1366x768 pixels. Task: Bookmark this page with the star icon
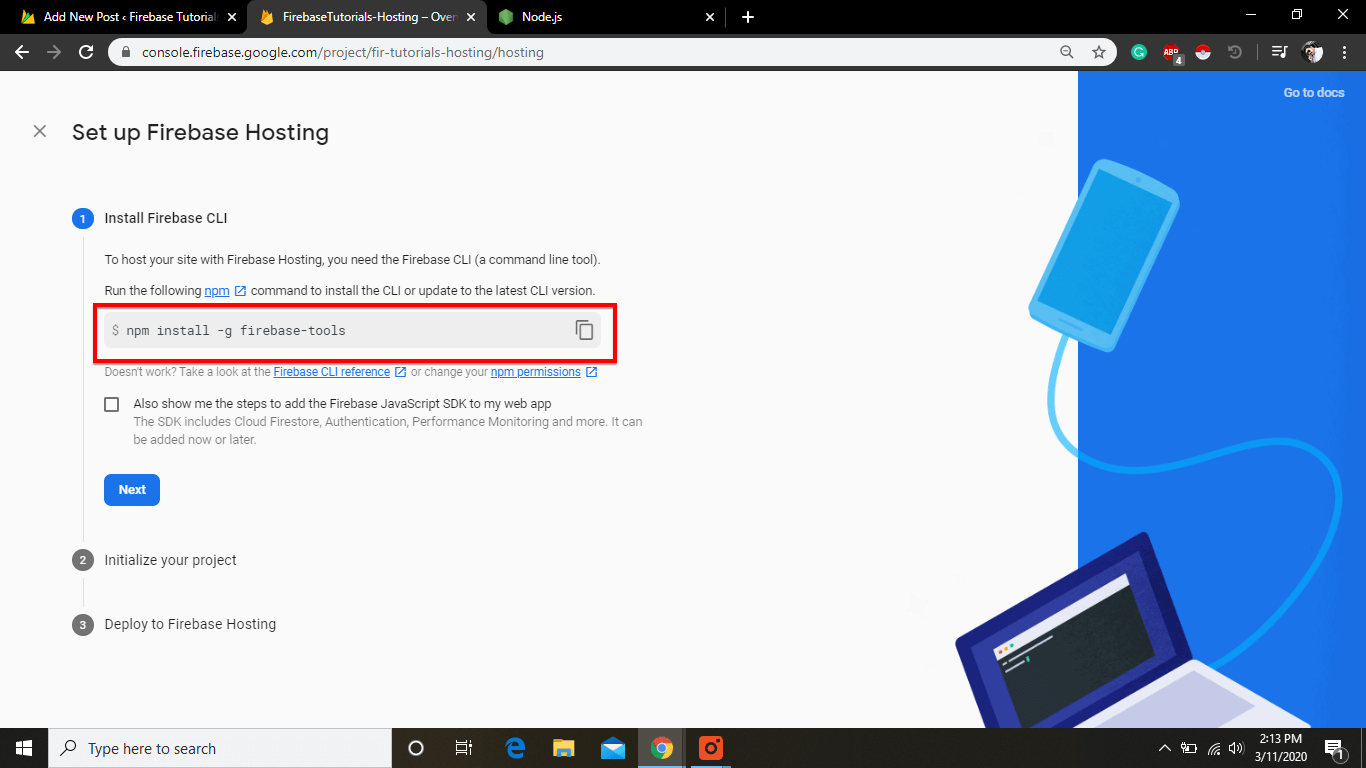coord(1099,52)
